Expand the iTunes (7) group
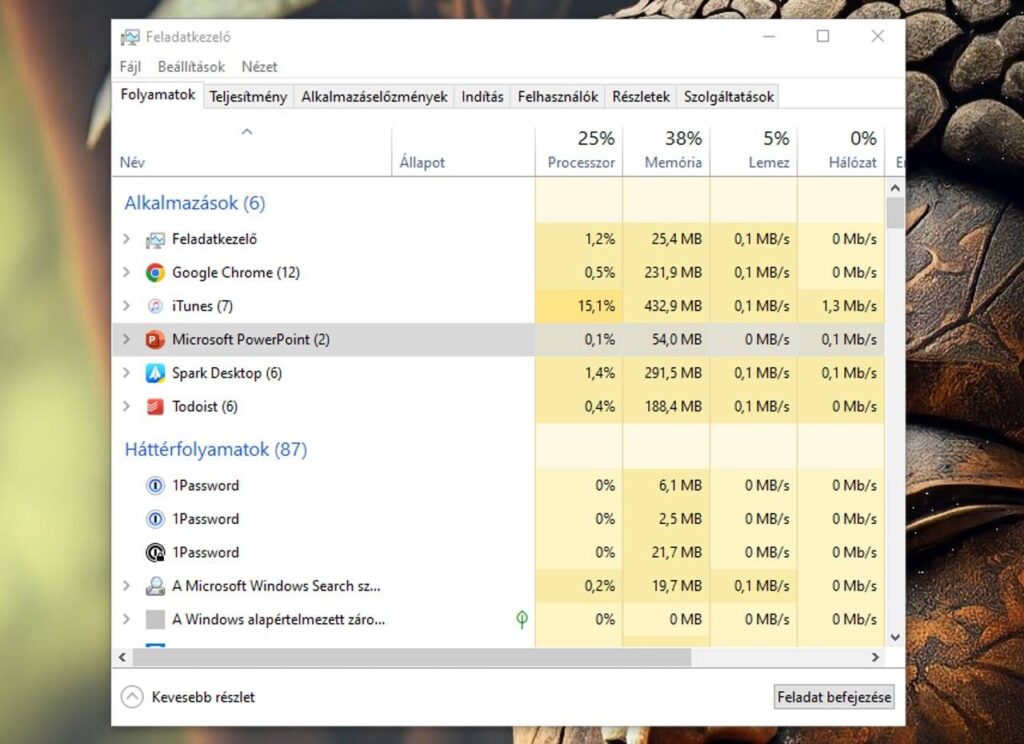The width and height of the screenshot is (1024, 744). (x=127, y=306)
